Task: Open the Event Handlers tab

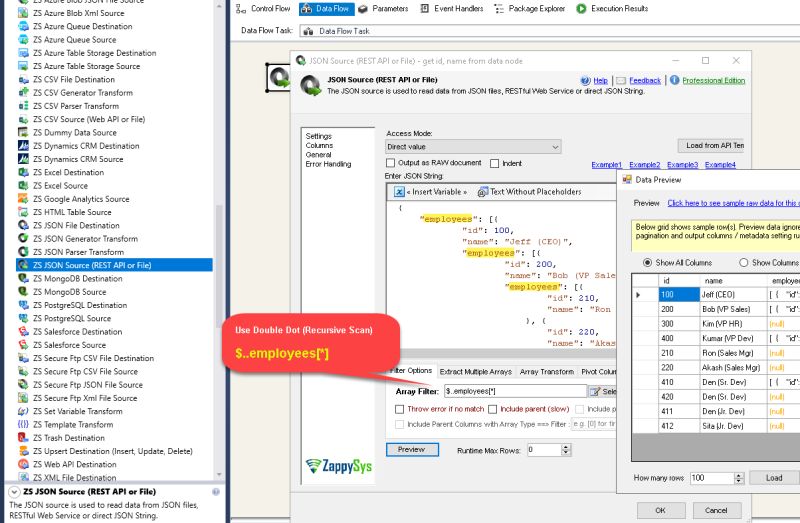Action: click(452, 8)
